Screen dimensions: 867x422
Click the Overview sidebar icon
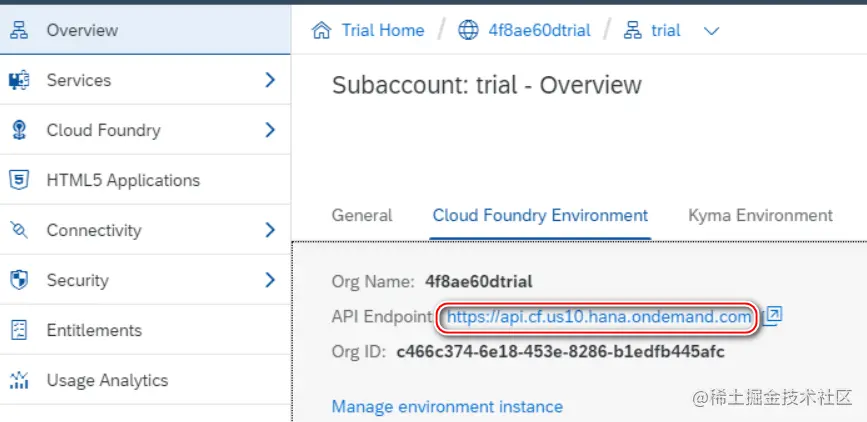tap(19, 30)
